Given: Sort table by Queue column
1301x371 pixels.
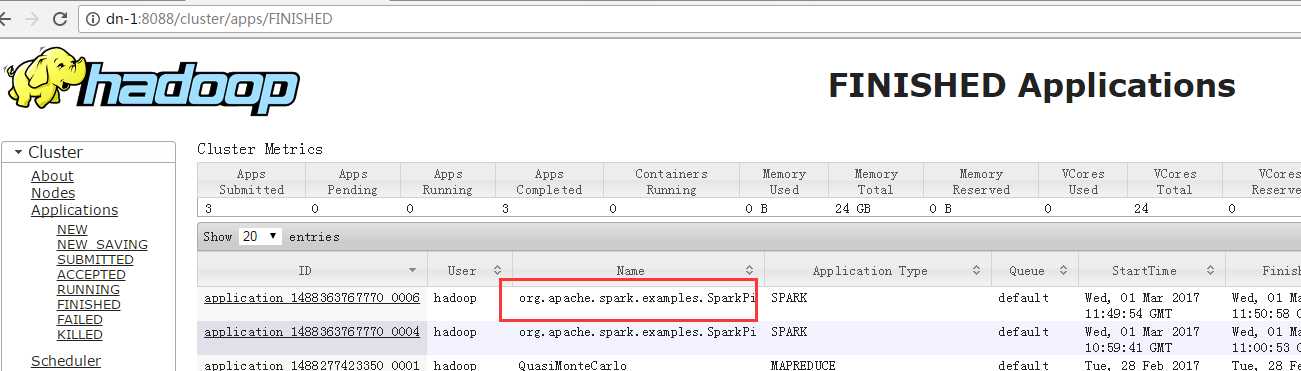Looking at the screenshot, I should click(x=1035, y=271).
